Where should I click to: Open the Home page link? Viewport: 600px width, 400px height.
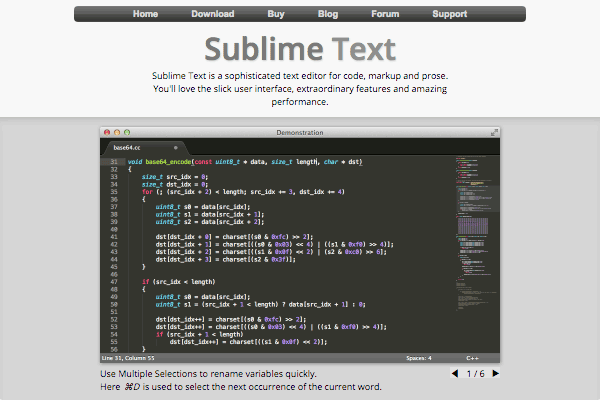(145, 14)
